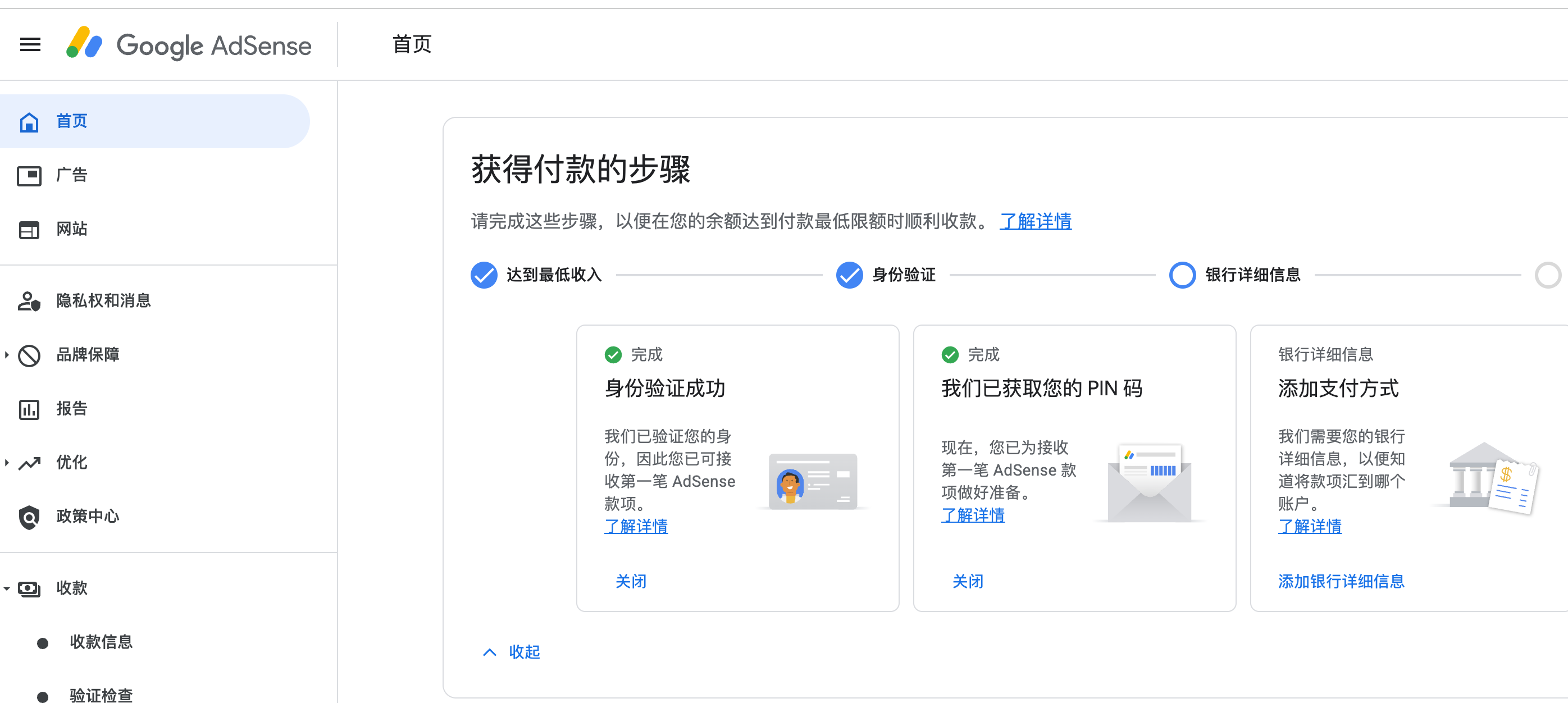This screenshot has height=703, width=1568.
Task: Expand the 品牌保障 submenu arrow
Action: point(7,354)
